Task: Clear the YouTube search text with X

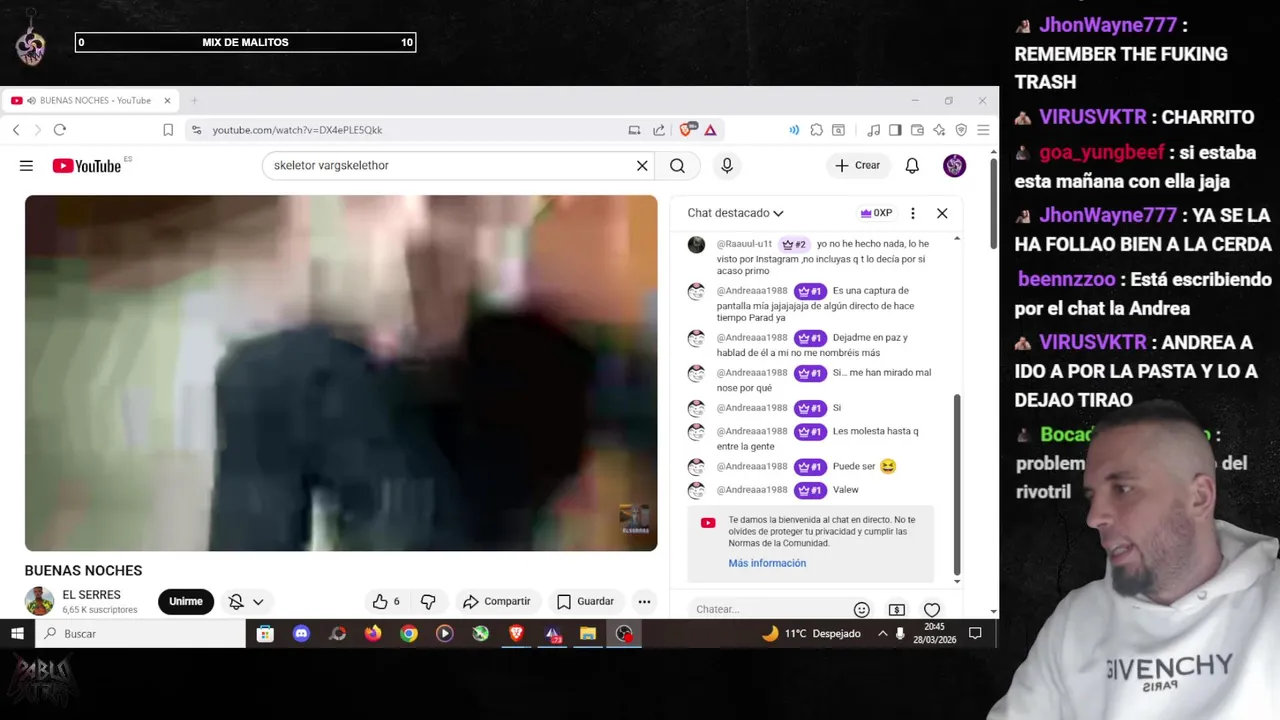Action: [642, 166]
